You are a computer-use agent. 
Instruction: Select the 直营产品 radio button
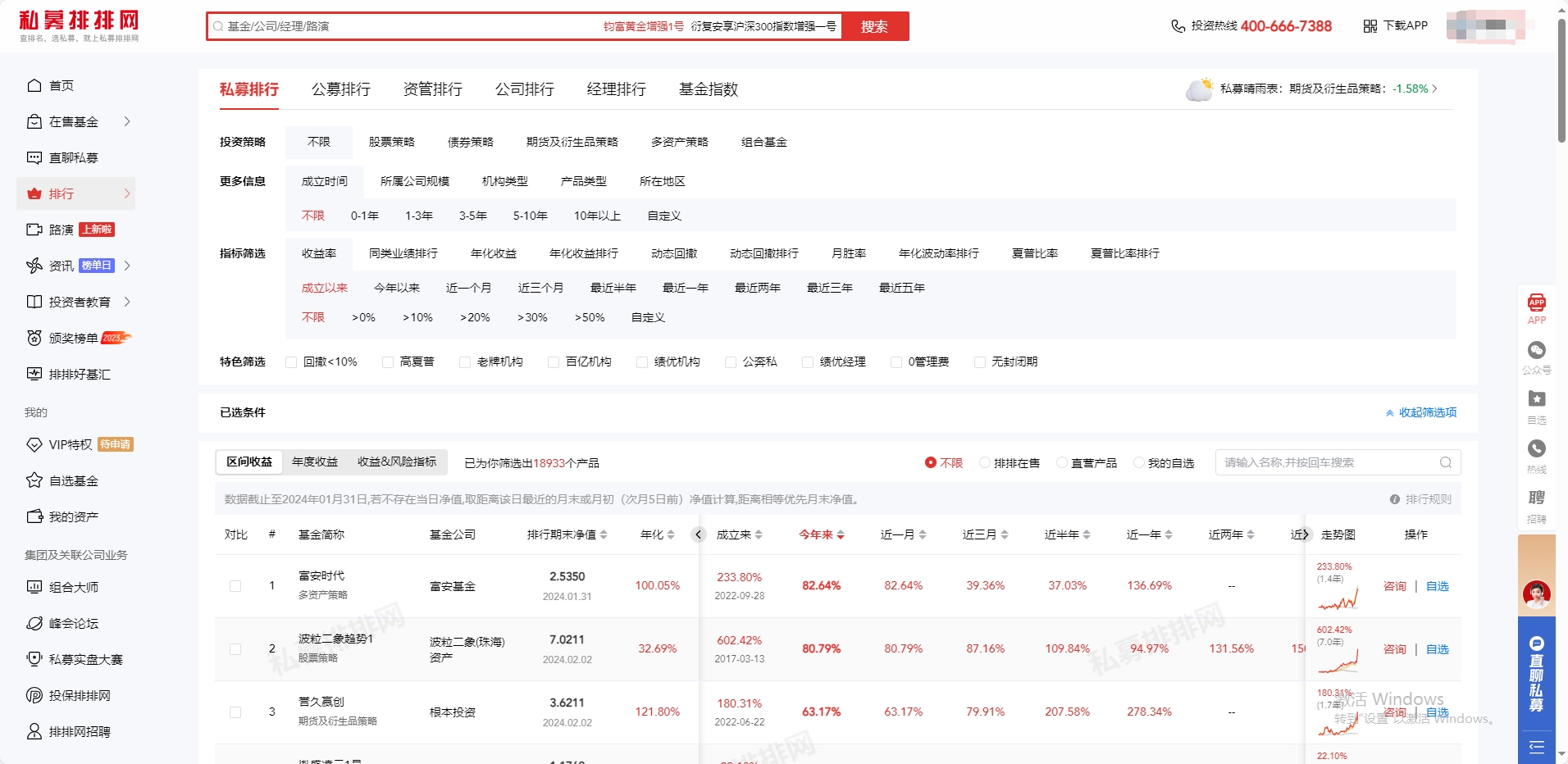[1062, 462]
